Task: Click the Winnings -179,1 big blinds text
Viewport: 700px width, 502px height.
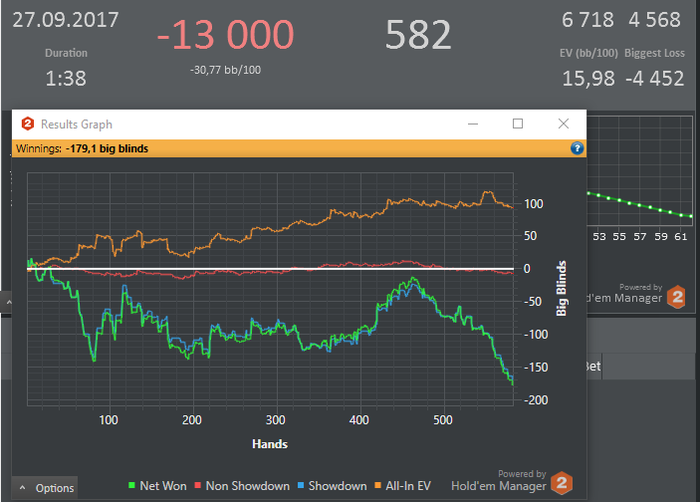Action: click(82, 148)
